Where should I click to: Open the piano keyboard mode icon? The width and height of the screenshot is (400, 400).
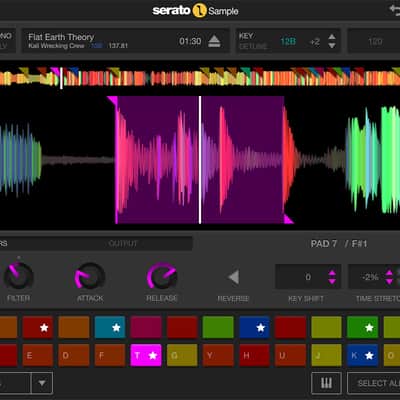(x=326, y=383)
